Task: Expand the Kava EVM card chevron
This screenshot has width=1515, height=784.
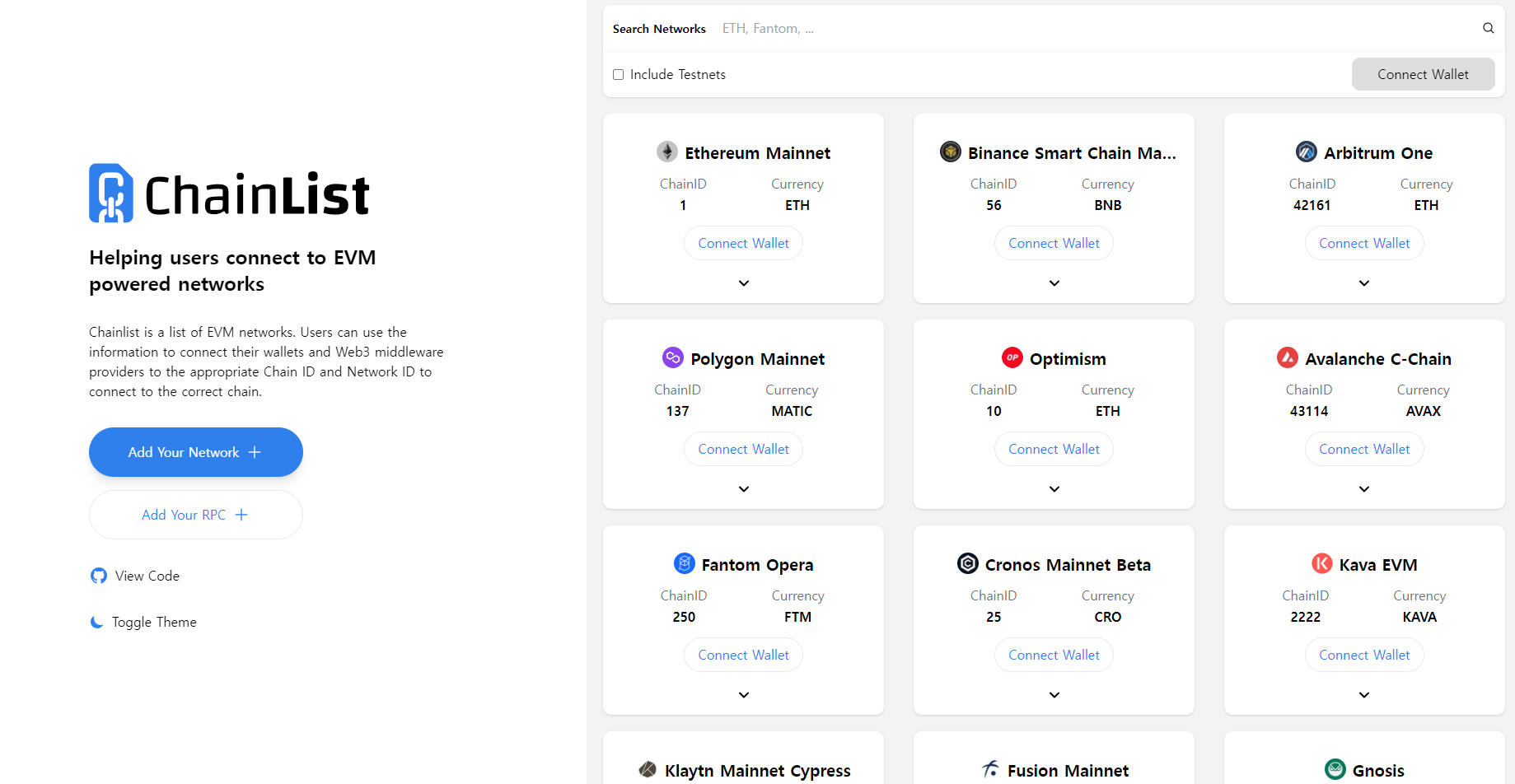Action: (1364, 695)
